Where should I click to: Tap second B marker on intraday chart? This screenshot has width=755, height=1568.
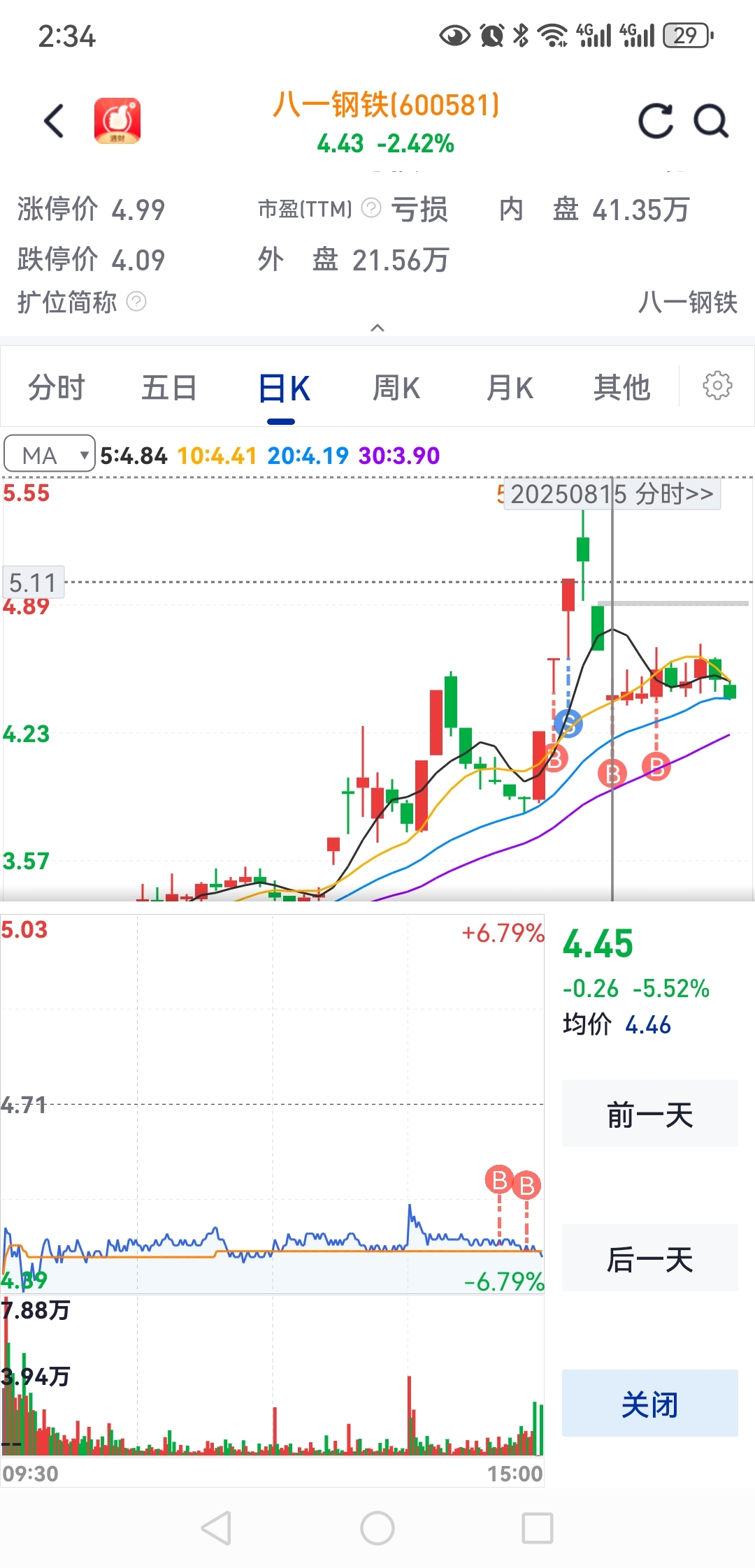(x=527, y=1185)
